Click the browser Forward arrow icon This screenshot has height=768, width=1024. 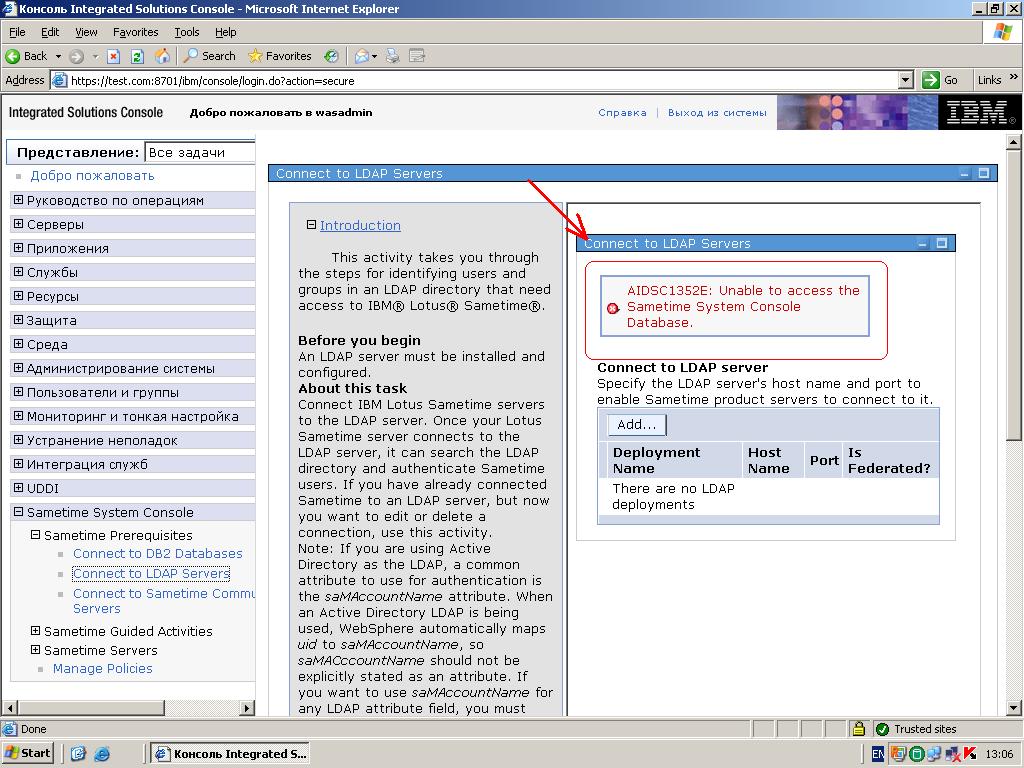click(x=76, y=56)
